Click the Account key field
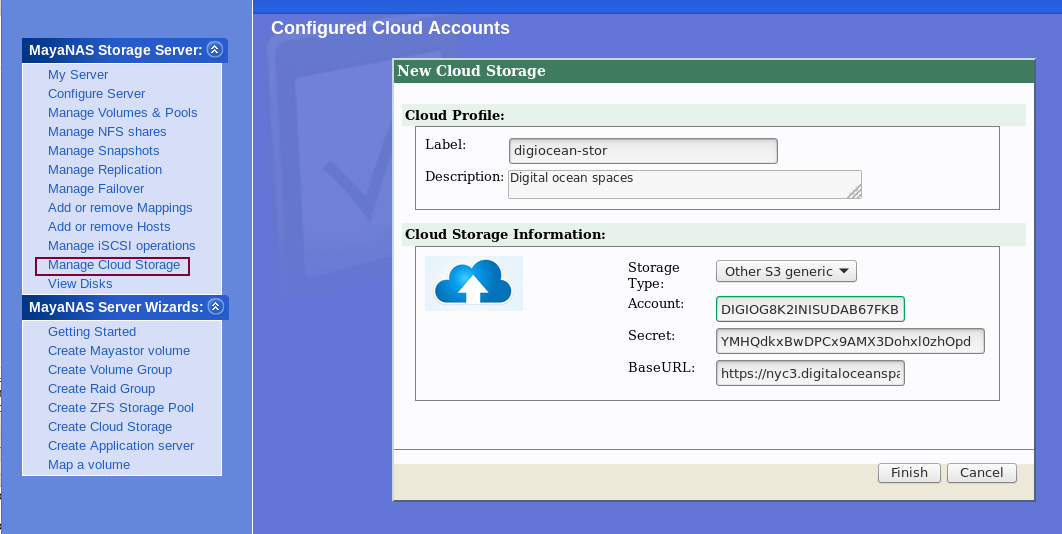Screen dimensions: 1062x534 810,309
